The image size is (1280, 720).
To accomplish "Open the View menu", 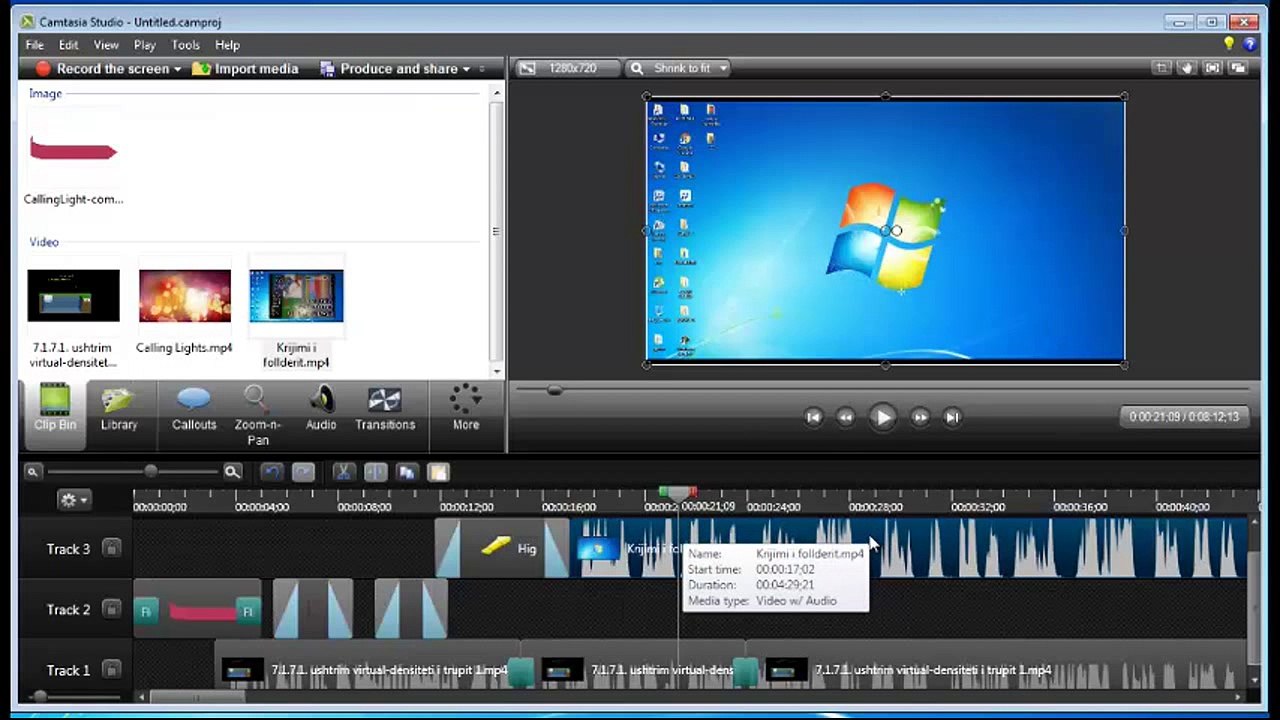I will (x=106, y=45).
